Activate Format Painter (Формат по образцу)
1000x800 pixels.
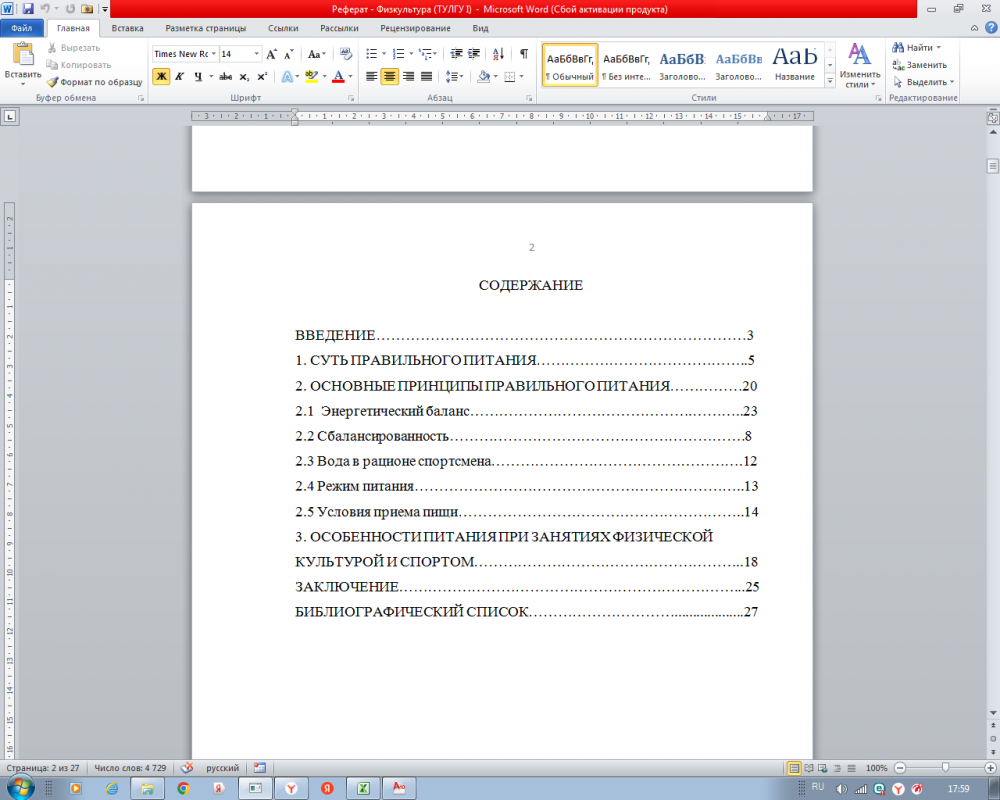[94, 82]
